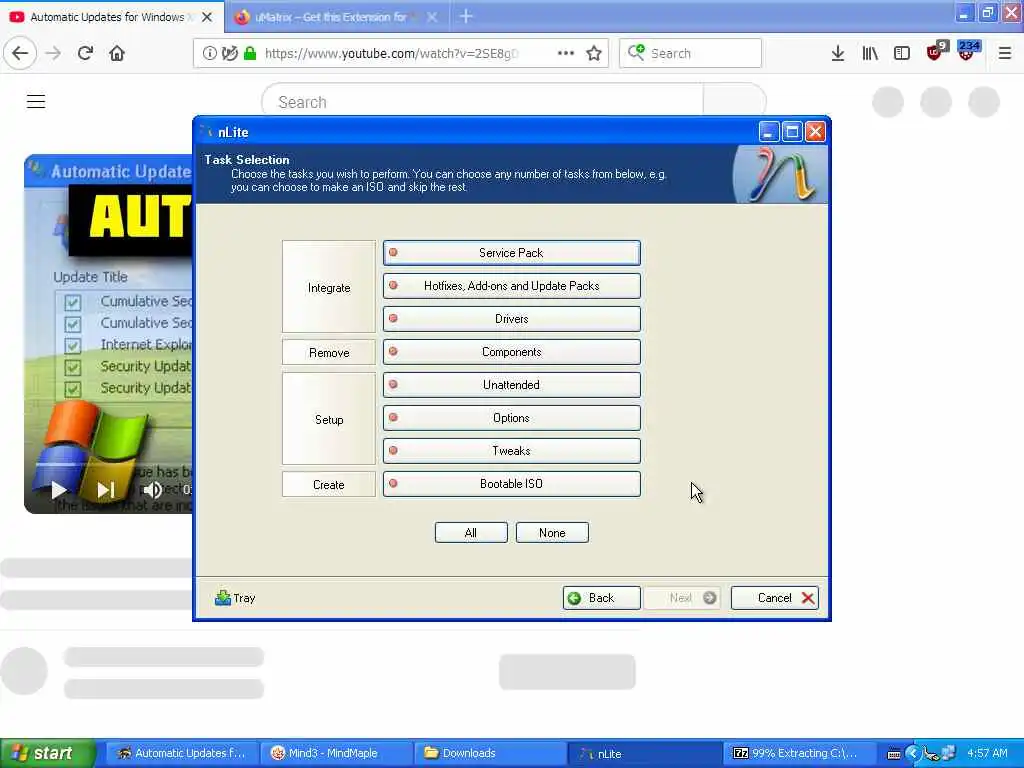Open the Library button
This screenshot has height=768, width=1024.
(x=870, y=53)
